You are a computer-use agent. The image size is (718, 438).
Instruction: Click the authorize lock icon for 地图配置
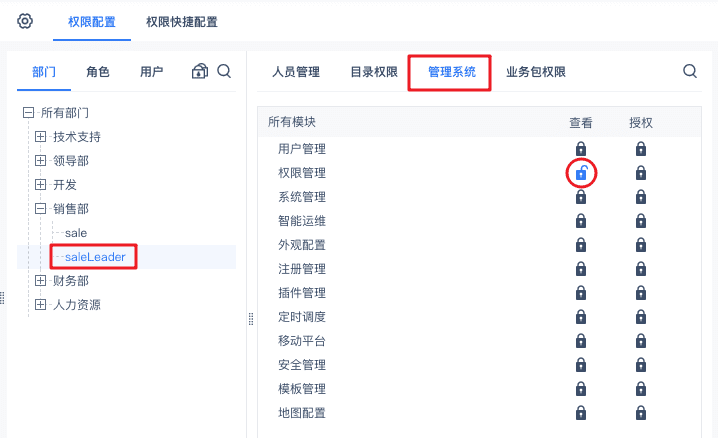pos(641,413)
